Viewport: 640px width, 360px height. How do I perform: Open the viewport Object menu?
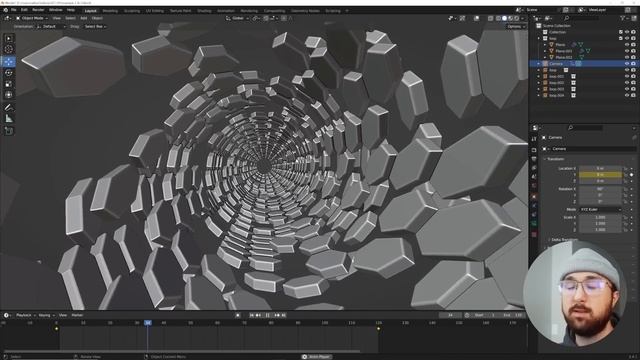[97, 18]
